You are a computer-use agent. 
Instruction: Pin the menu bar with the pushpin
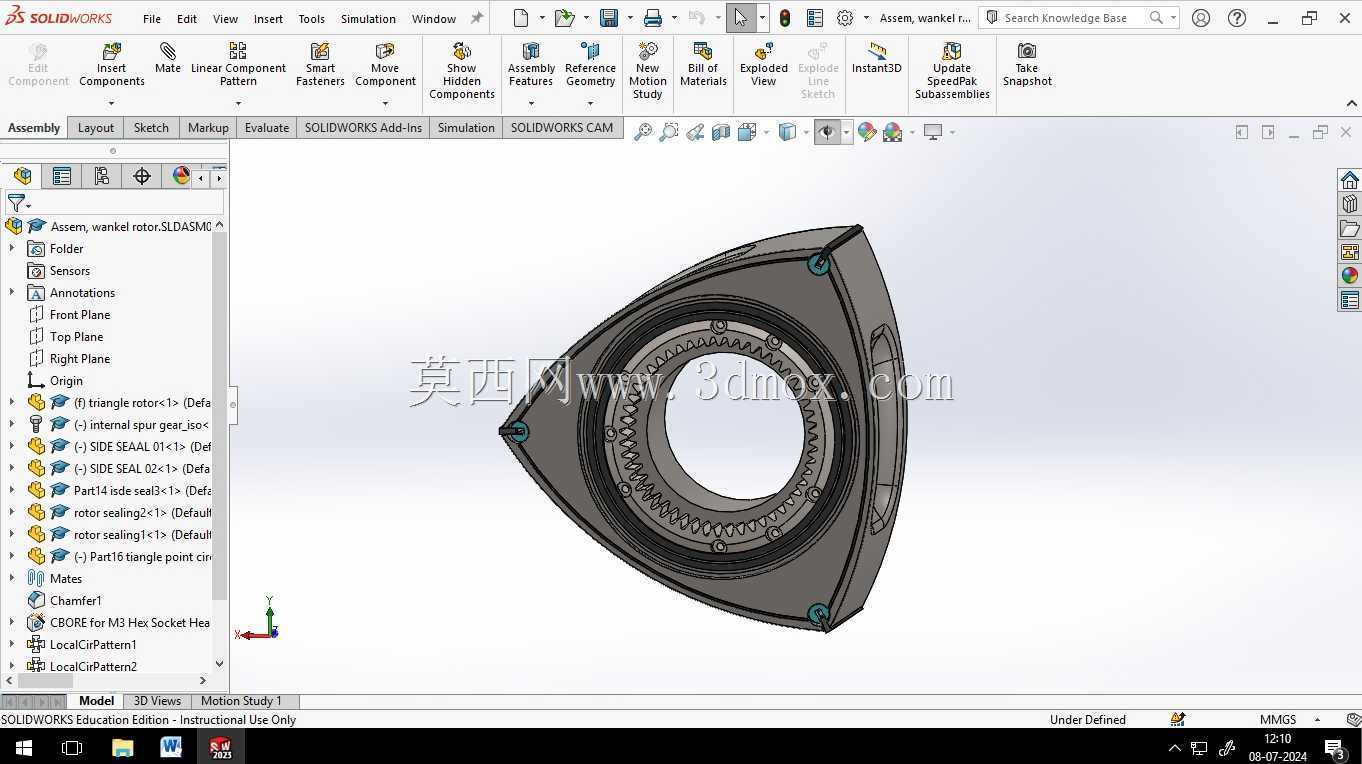coord(477,18)
